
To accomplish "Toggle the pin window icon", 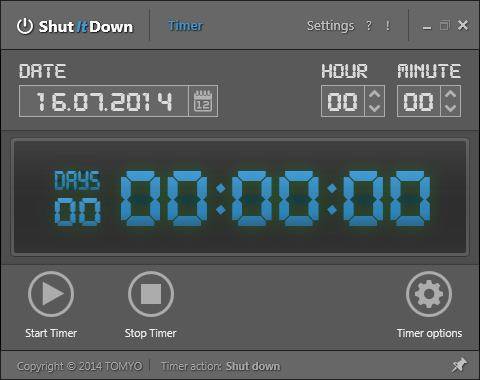I will point(459,365).
